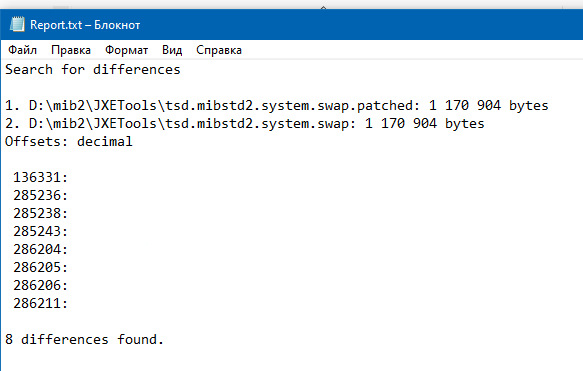Image resolution: width=583 pixels, height=371 pixels.
Task: Place cursor at offset 286206 line
Action: pos(41,285)
